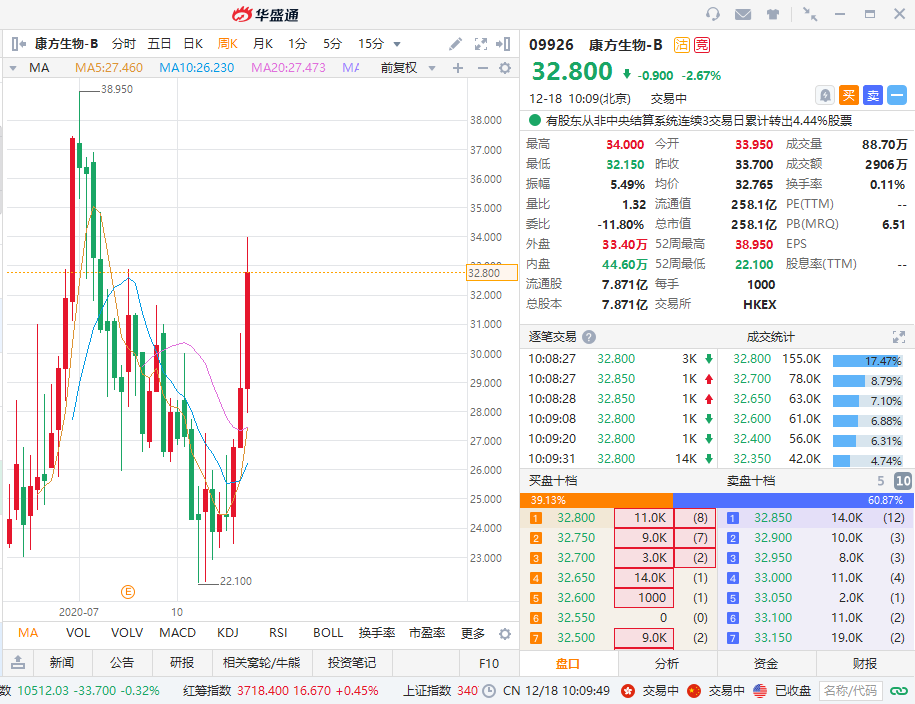915x704 pixels.
Task: Click the blue 卖 sell button
Action: pyautogui.click(x=873, y=95)
